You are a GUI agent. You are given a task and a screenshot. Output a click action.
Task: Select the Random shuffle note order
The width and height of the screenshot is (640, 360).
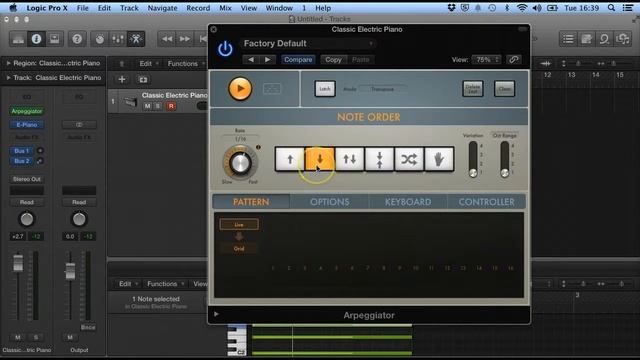coord(409,159)
